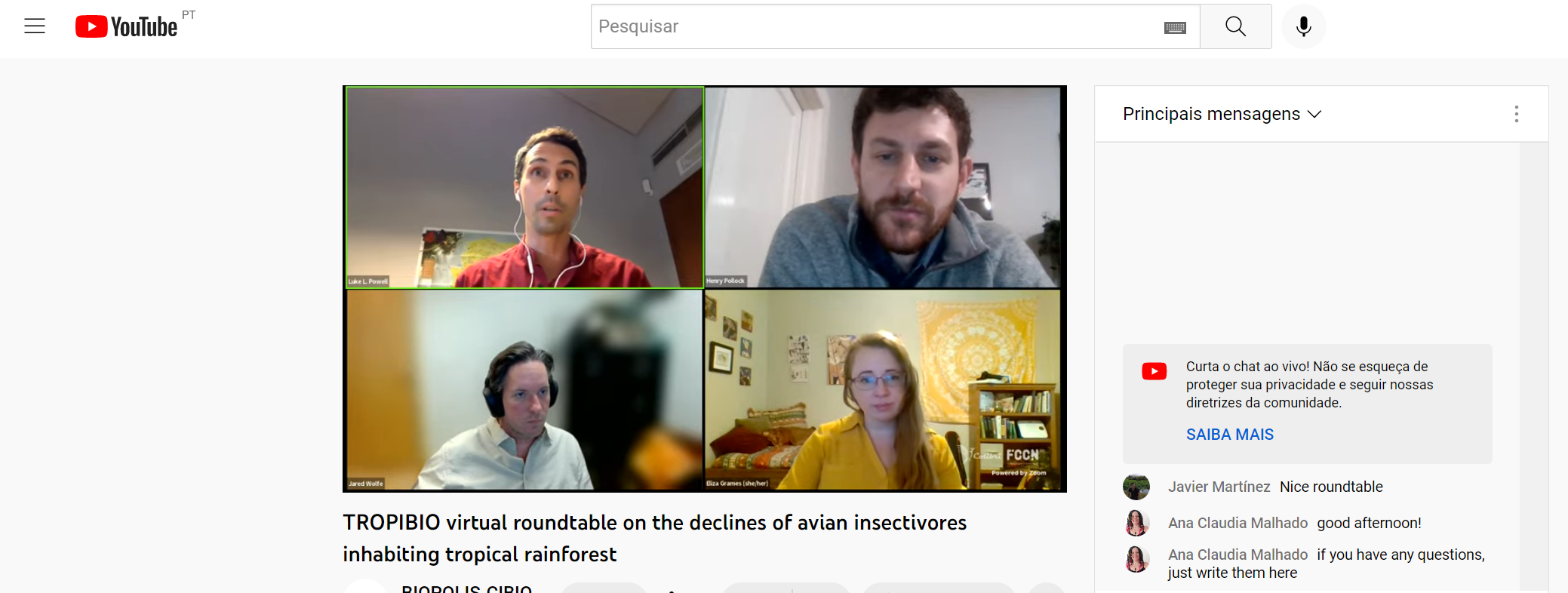Open the virtual keyboard icon in search
The image size is (1568, 593).
(1175, 28)
